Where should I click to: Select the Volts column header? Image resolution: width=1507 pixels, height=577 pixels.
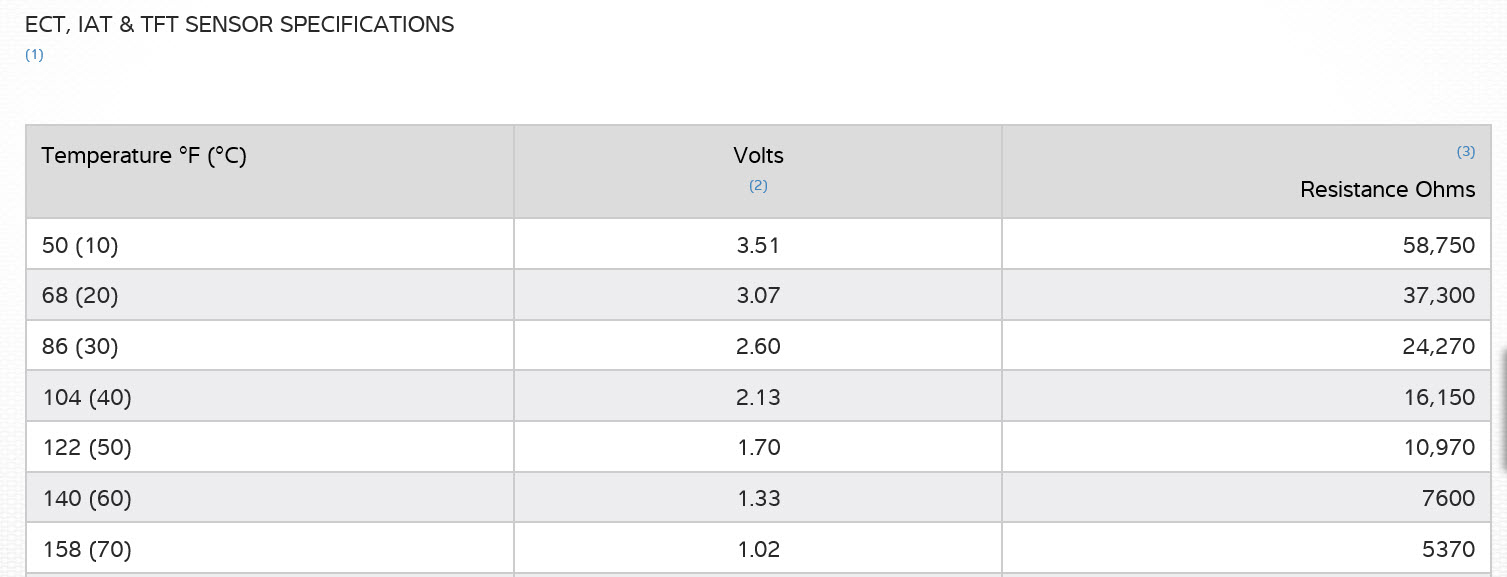click(758, 156)
